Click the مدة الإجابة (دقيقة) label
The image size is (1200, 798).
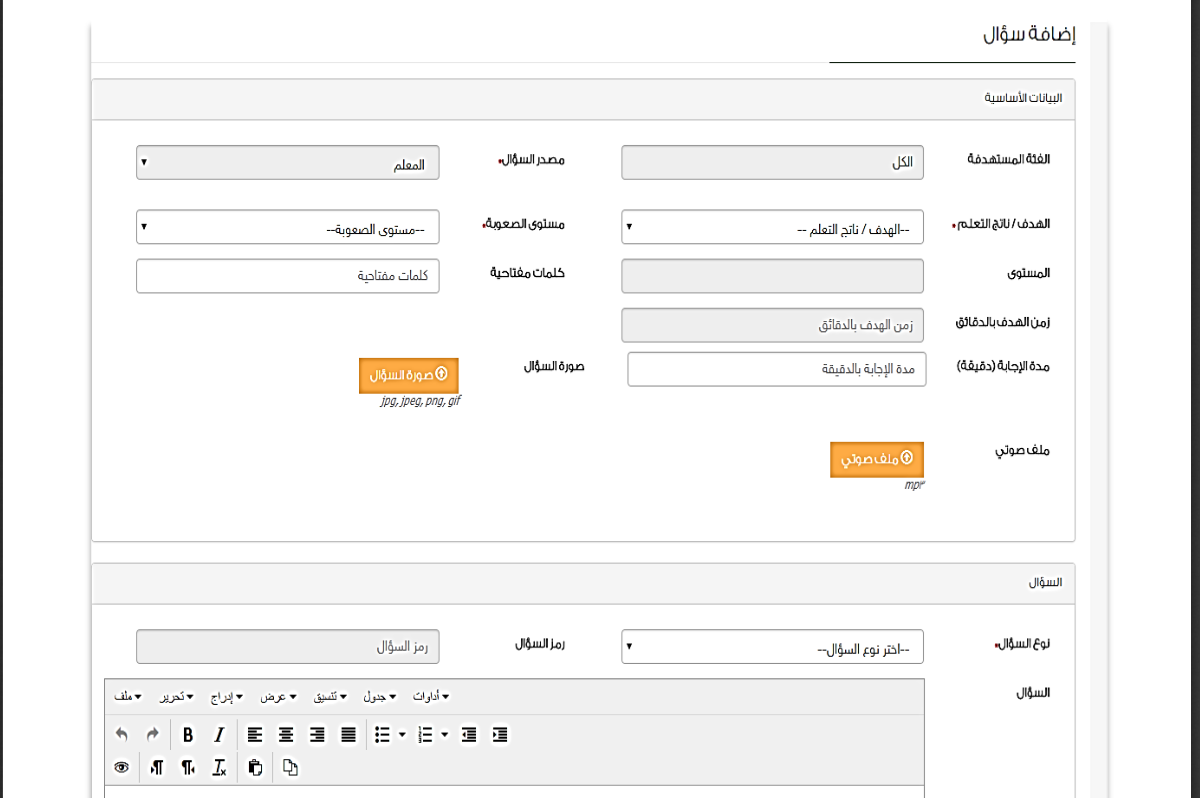click(x=1003, y=366)
